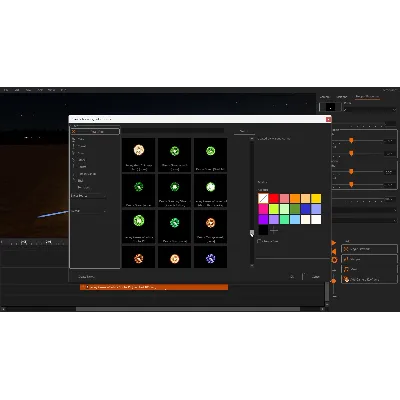
Task: Open the second dropdown in the left filter panel
Action: [89, 211]
